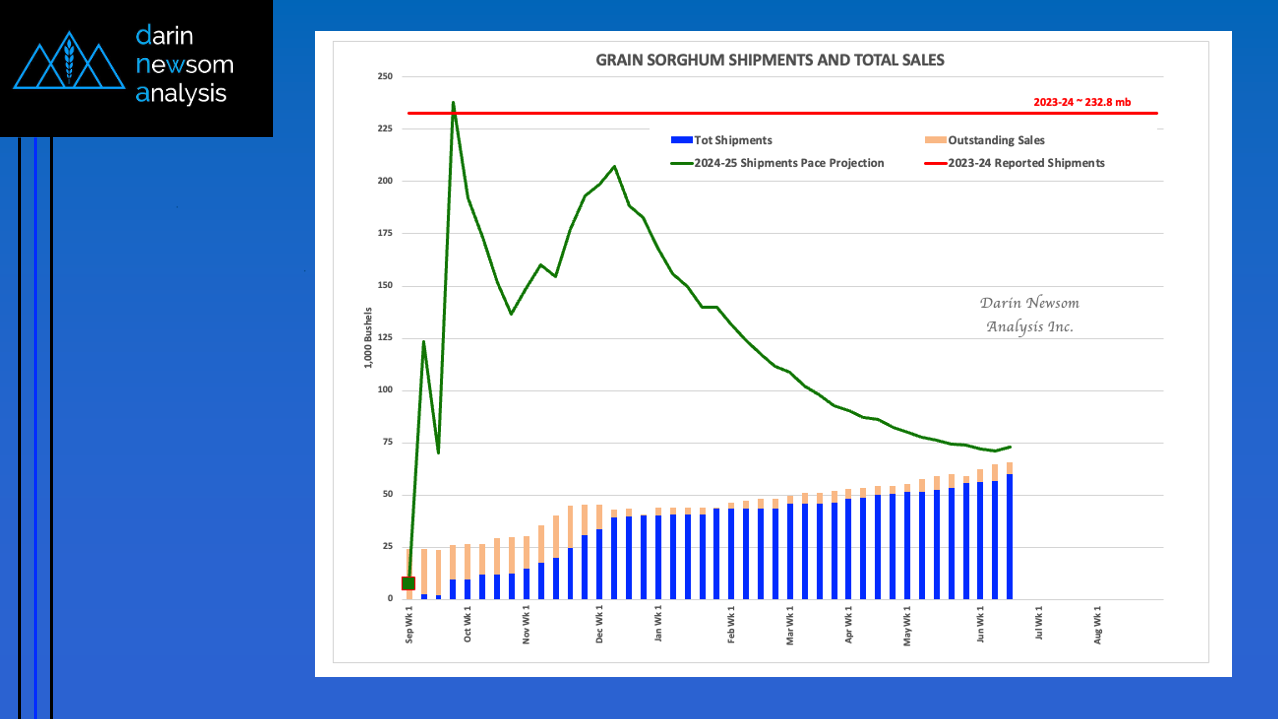
Task: Click the Darin Newsom Analysis mountain logo icon
Action: (x=68, y=61)
